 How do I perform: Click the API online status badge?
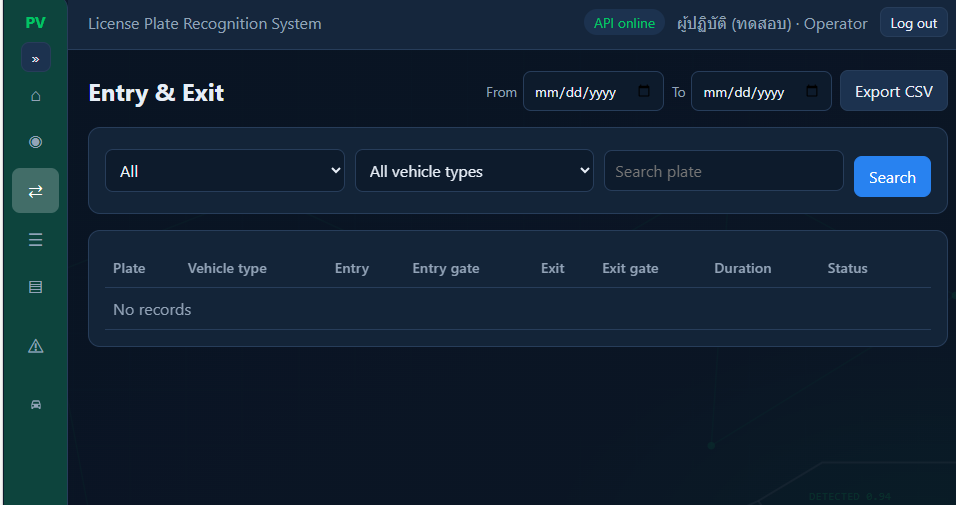(624, 23)
